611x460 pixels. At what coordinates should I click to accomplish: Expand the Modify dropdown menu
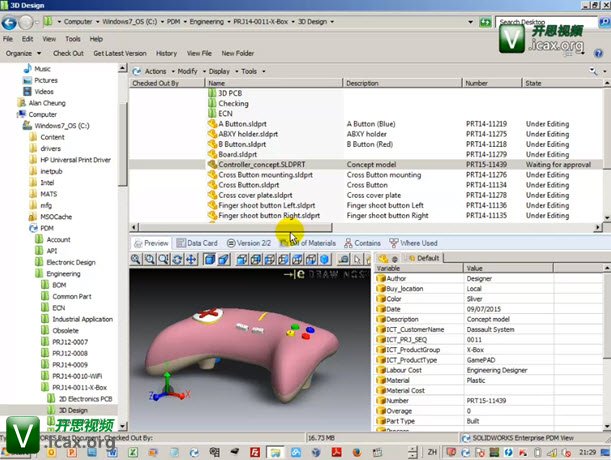(x=187, y=72)
